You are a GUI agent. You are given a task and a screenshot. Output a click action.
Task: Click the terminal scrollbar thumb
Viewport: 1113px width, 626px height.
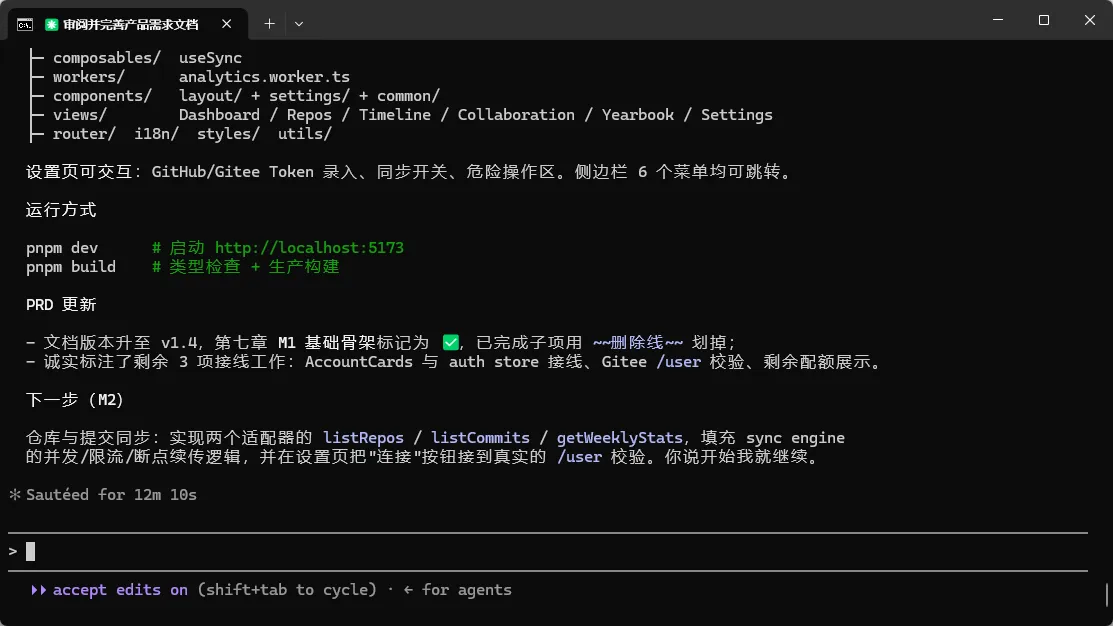[x=1107, y=595]
